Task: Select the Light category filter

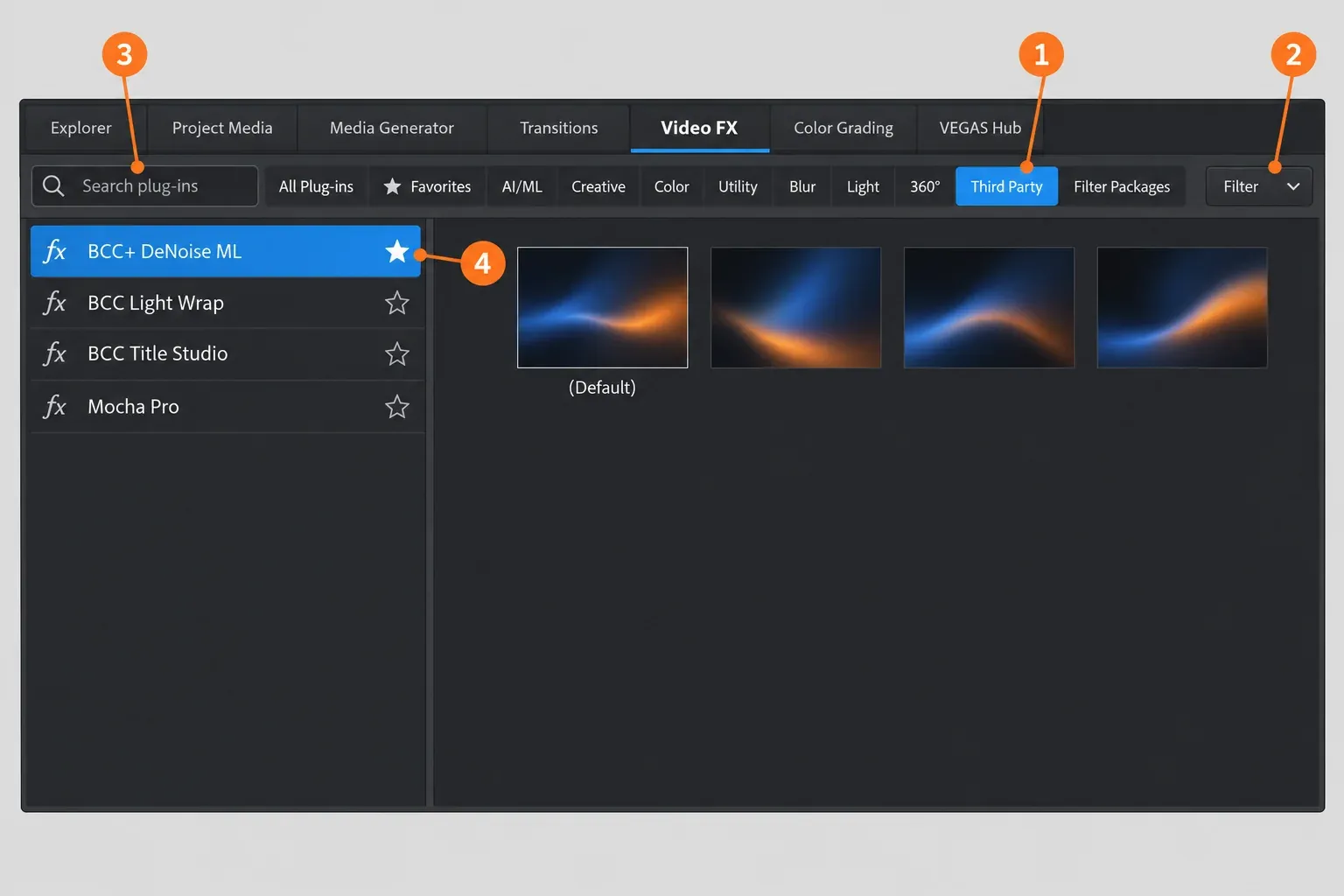Action: click(863, 186)
